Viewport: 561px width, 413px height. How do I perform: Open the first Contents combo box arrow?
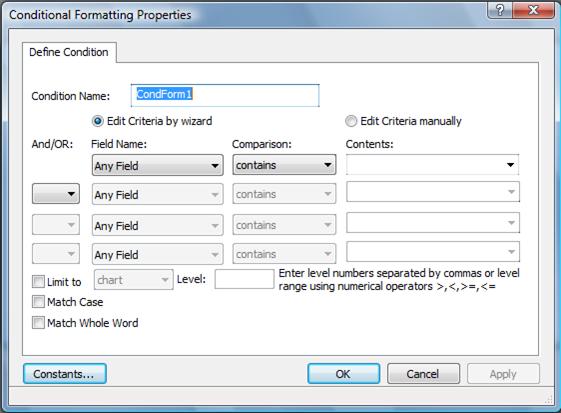pyautogui.click(x=510, y=165)
